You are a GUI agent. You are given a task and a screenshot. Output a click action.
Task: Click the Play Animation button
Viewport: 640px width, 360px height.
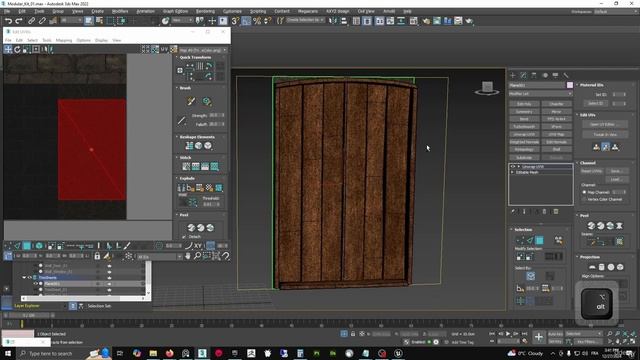(508, 334)
